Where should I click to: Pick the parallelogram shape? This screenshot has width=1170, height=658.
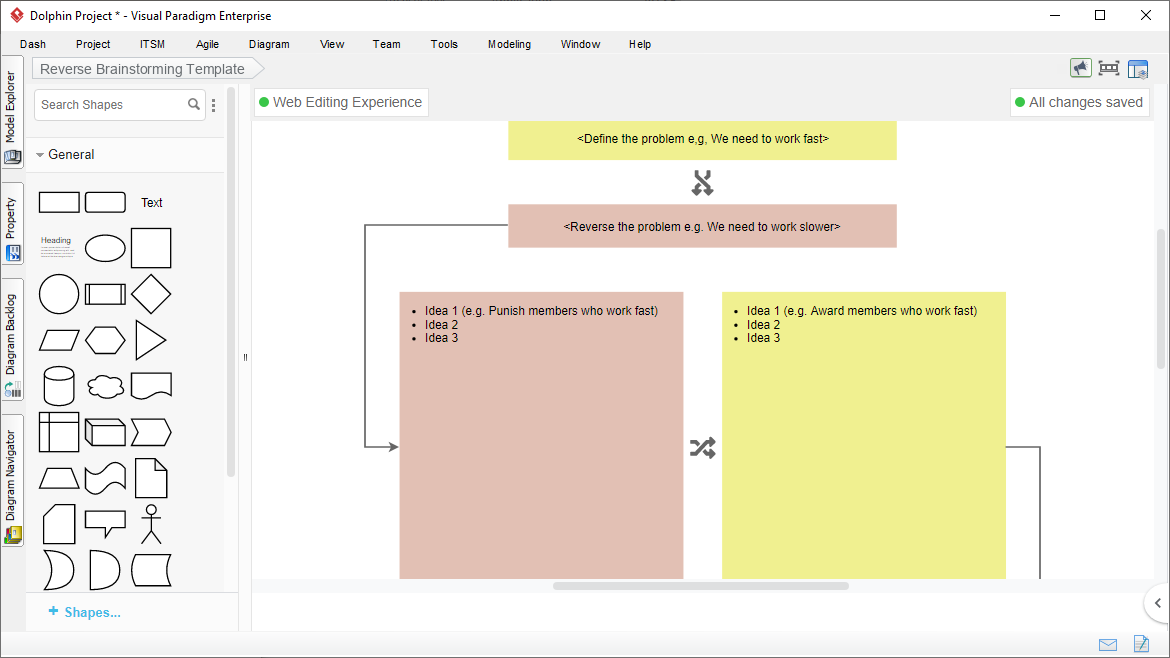(x=59, y=340)
